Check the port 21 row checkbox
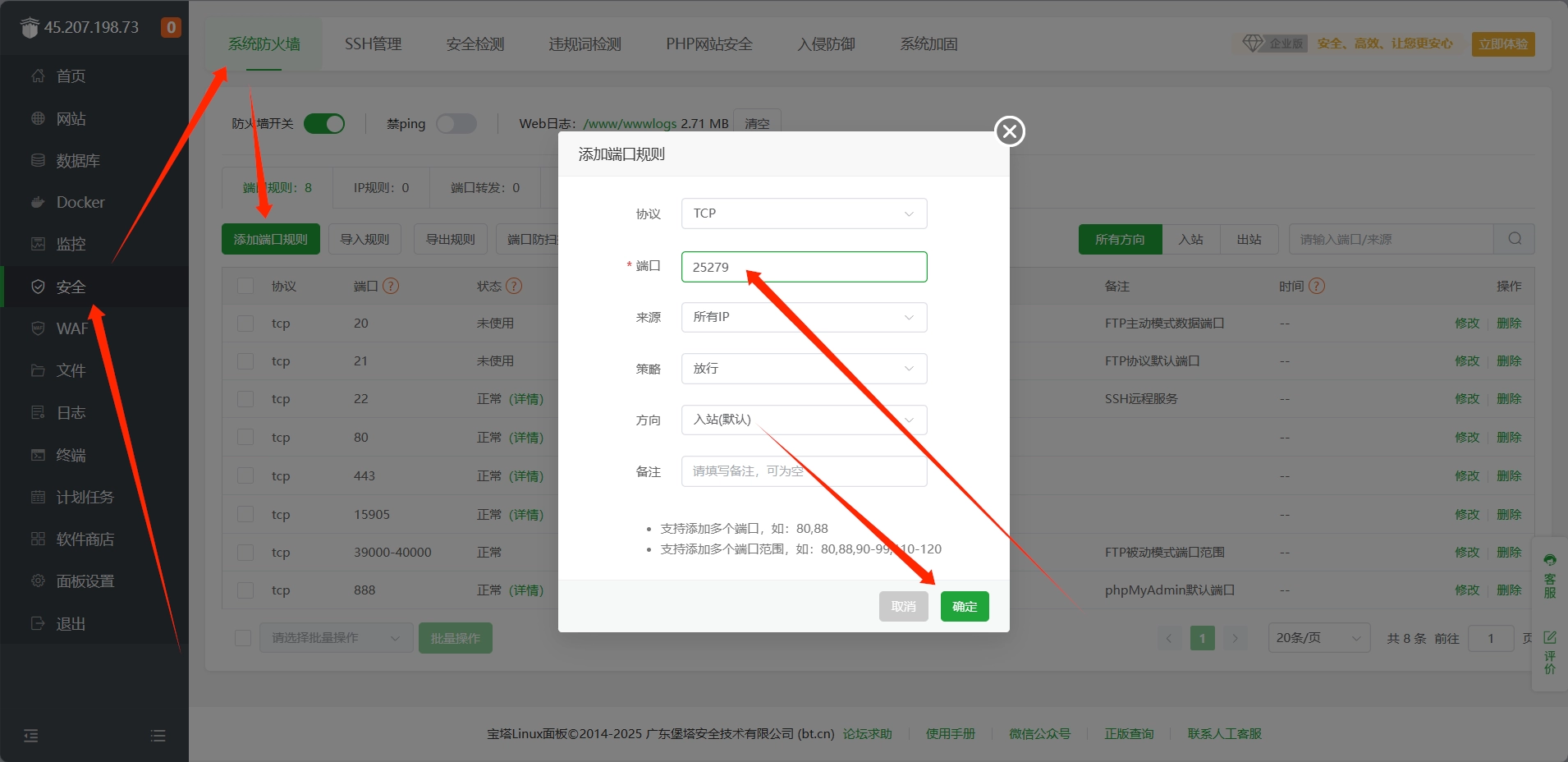This screenshot has height=762, width=1568. 245,361
